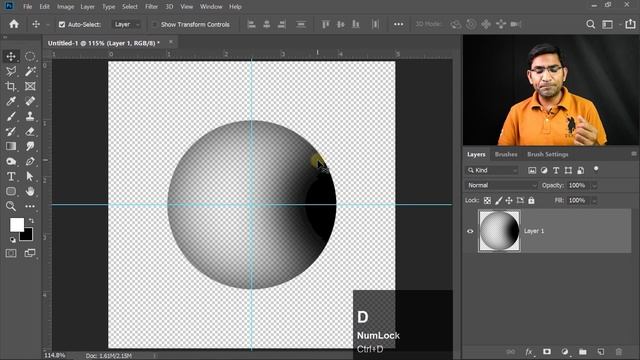Click the Home icon in options bar
Viewport: 640px width, 360px height.
point(14,24)
